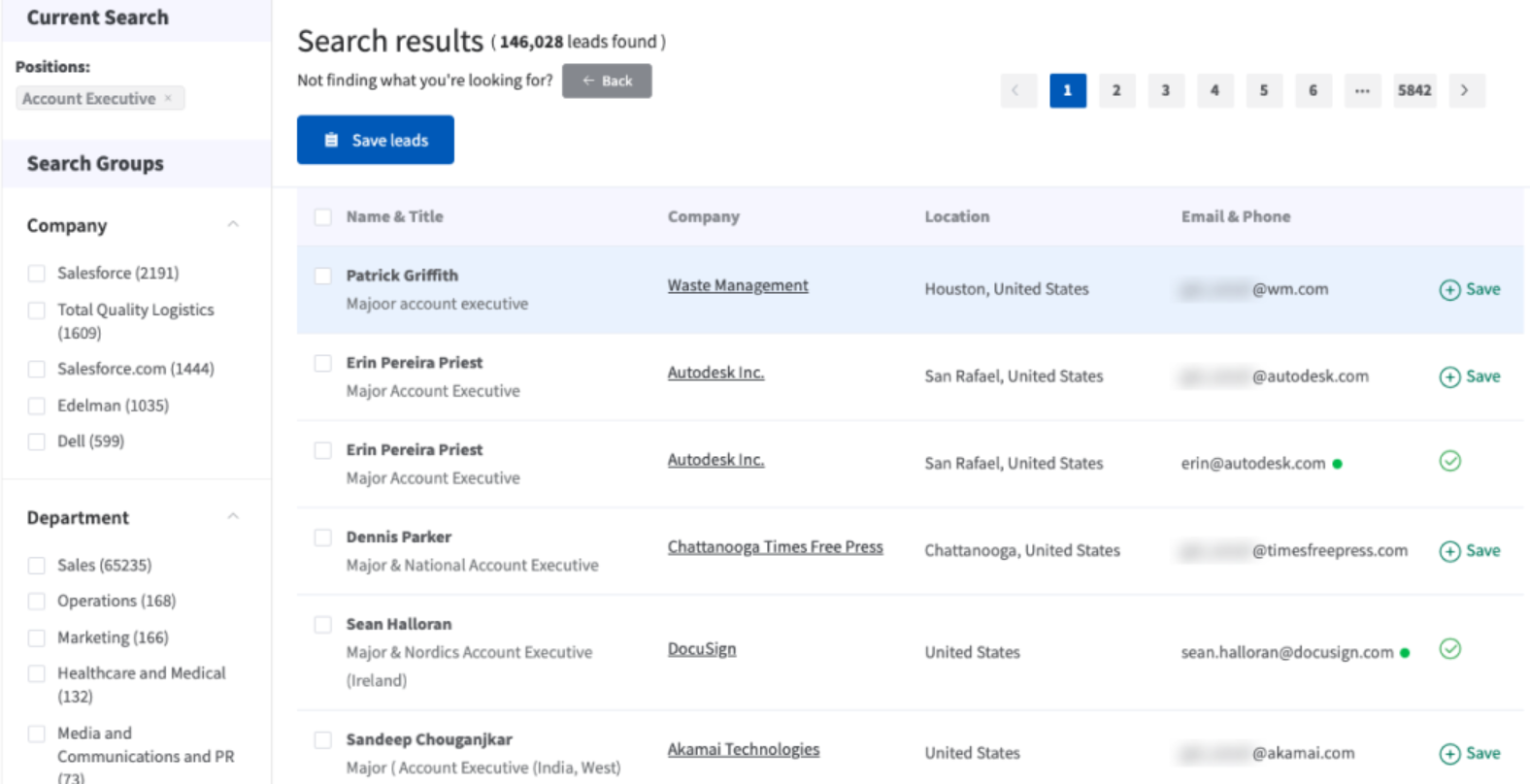This screenshot has width=1530, height=784.
Task: Go to next results page arrow
Action: click(1466, 90)
